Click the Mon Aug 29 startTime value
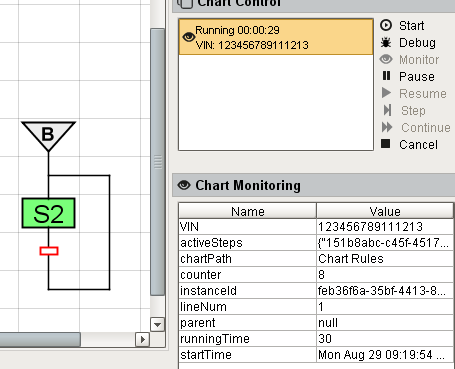 (385, 355)
